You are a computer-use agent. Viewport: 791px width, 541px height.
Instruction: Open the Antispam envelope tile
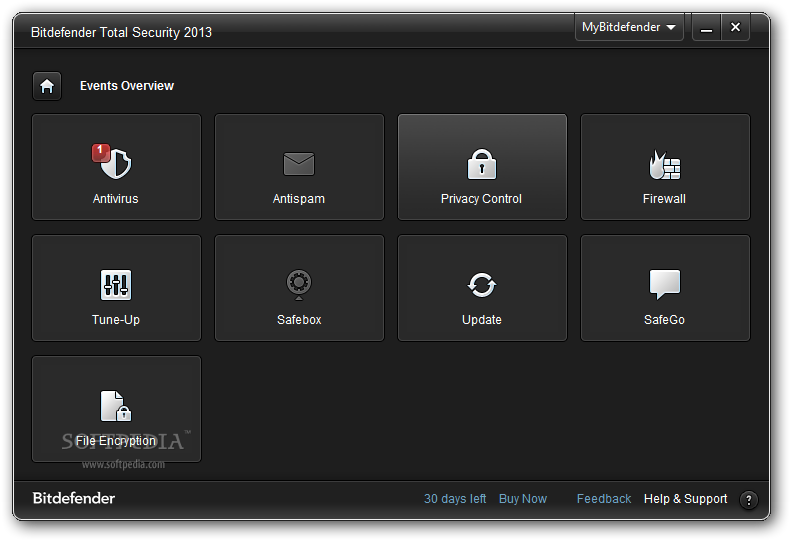click(299, 167)
